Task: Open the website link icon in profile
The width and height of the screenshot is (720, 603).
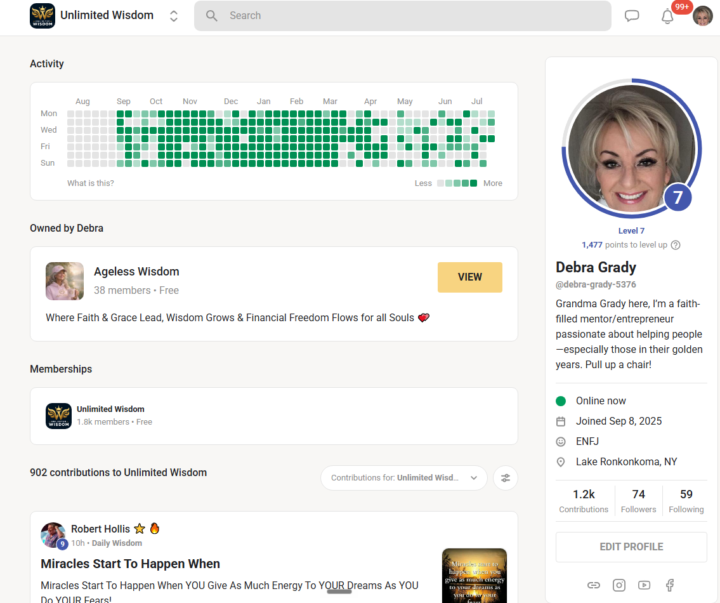Action: pos(593,585)
